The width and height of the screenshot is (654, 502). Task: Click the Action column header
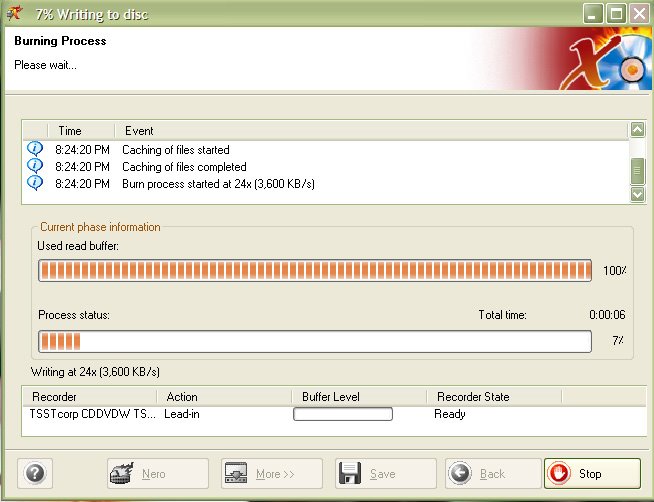coord(224,397)
